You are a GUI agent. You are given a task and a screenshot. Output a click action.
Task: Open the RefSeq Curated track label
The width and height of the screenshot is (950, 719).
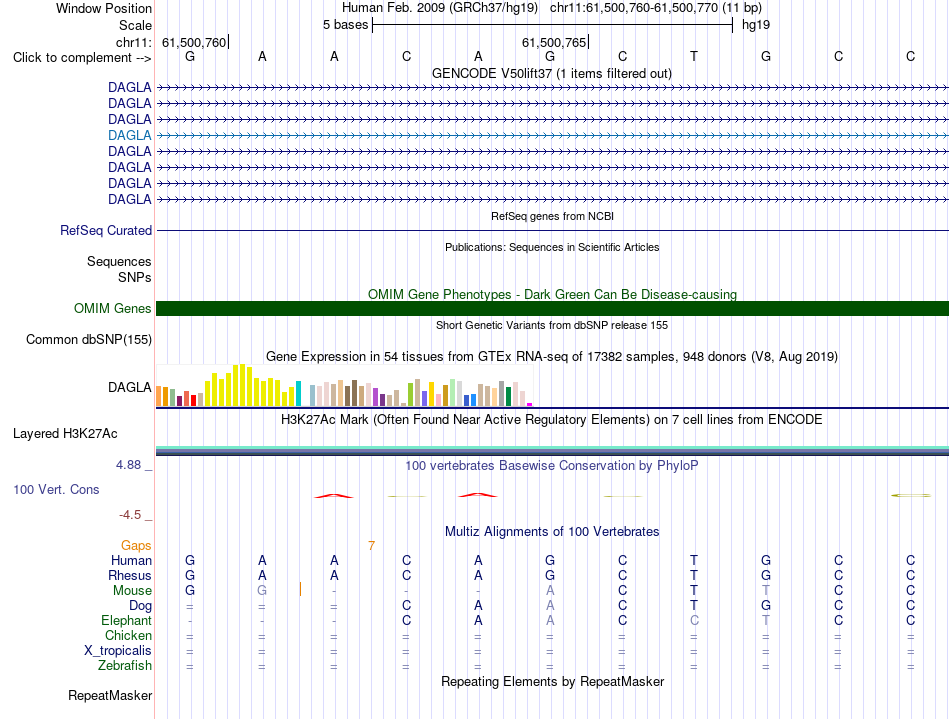click(106, 230)
